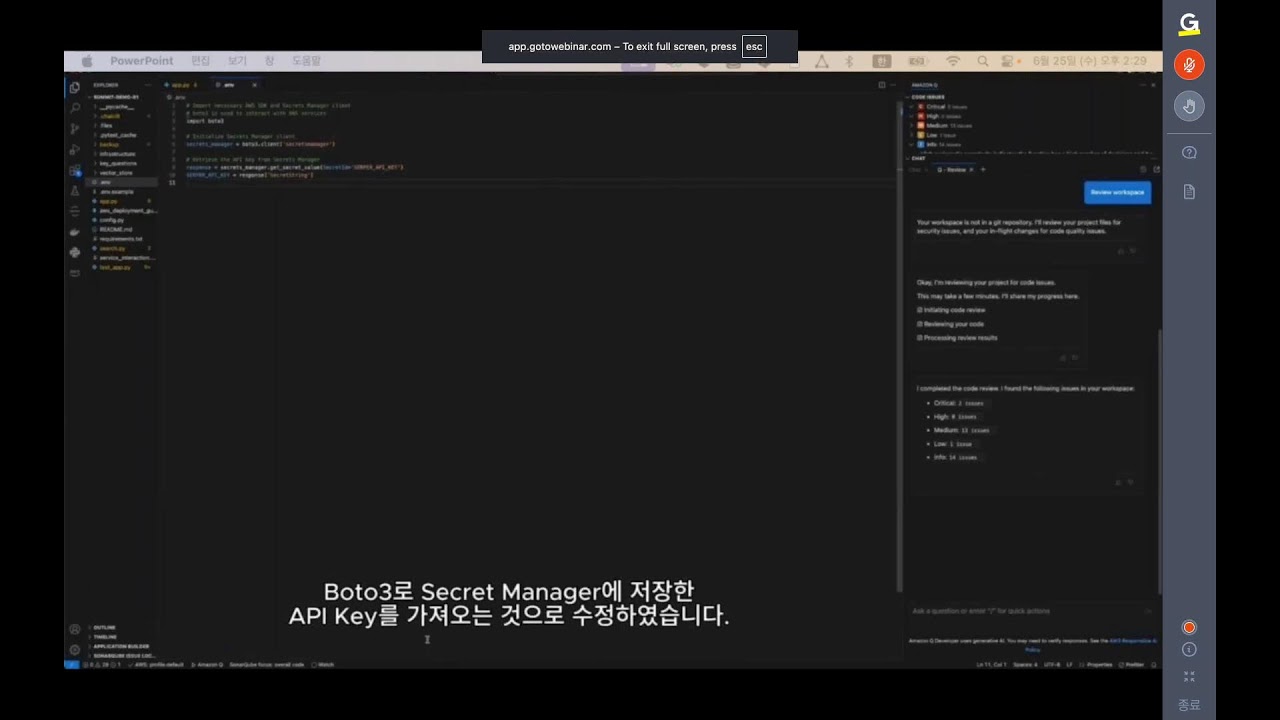Close the .env editor tab

click(254, 85)
